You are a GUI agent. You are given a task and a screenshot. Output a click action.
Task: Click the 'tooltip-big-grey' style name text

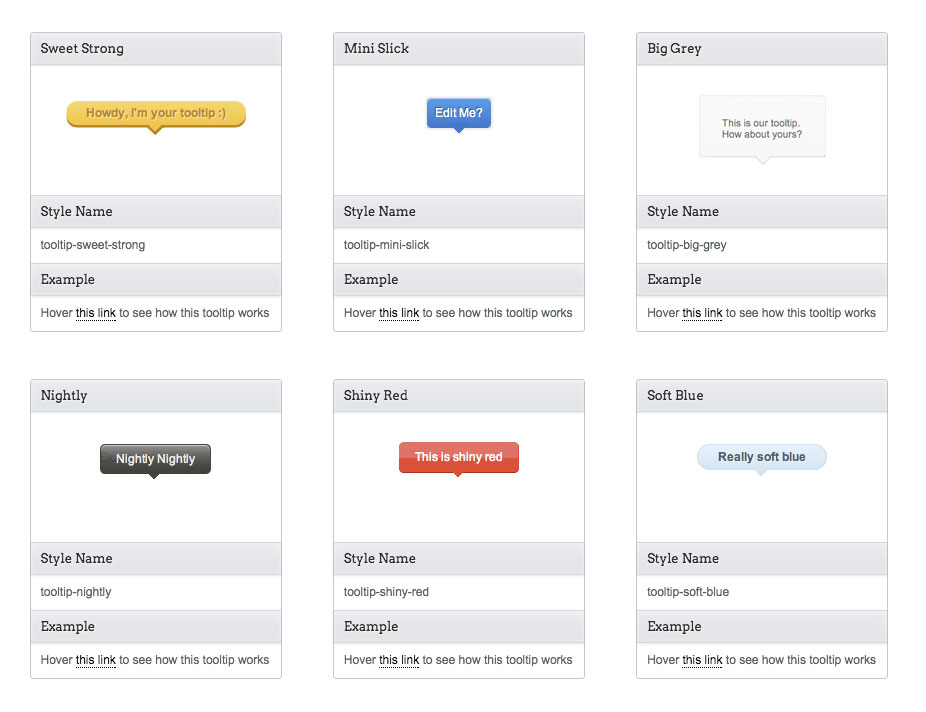pyautogui.click(x=687, y=245)
